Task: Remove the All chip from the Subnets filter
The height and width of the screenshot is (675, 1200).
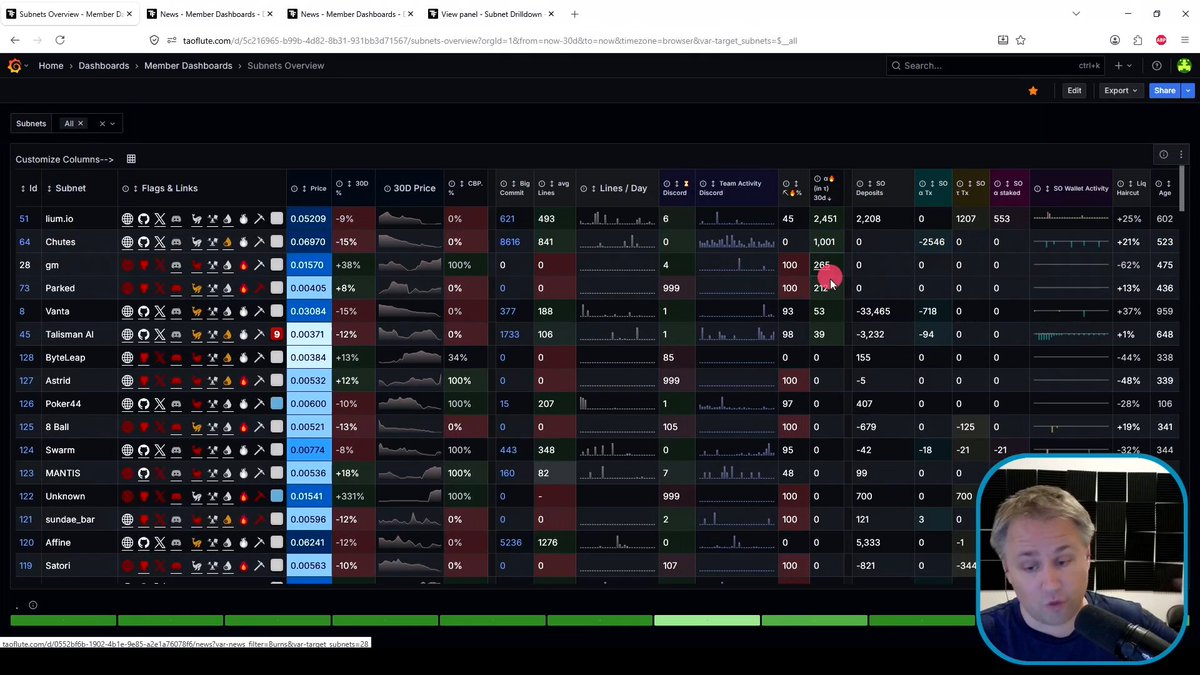Action: tap(80, 124)
